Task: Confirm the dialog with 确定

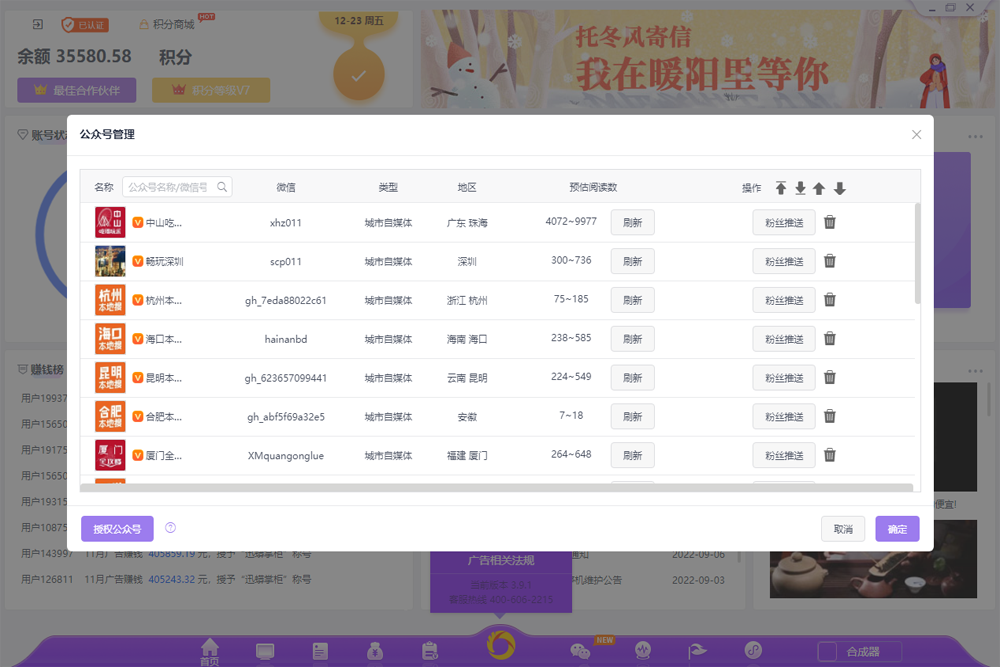Action: click(x=897, y=528)
